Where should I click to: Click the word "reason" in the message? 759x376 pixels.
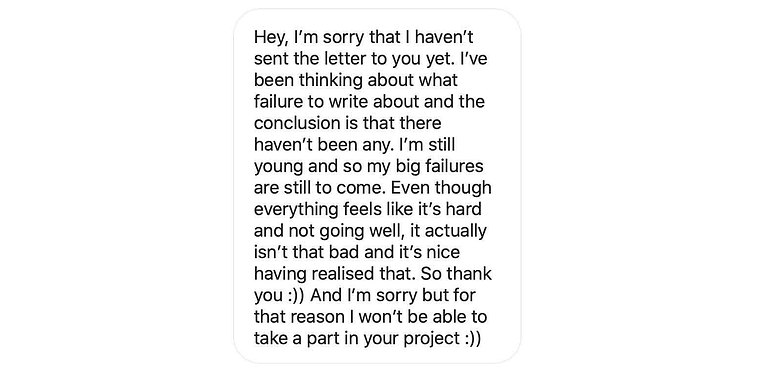tap(321, 317)
